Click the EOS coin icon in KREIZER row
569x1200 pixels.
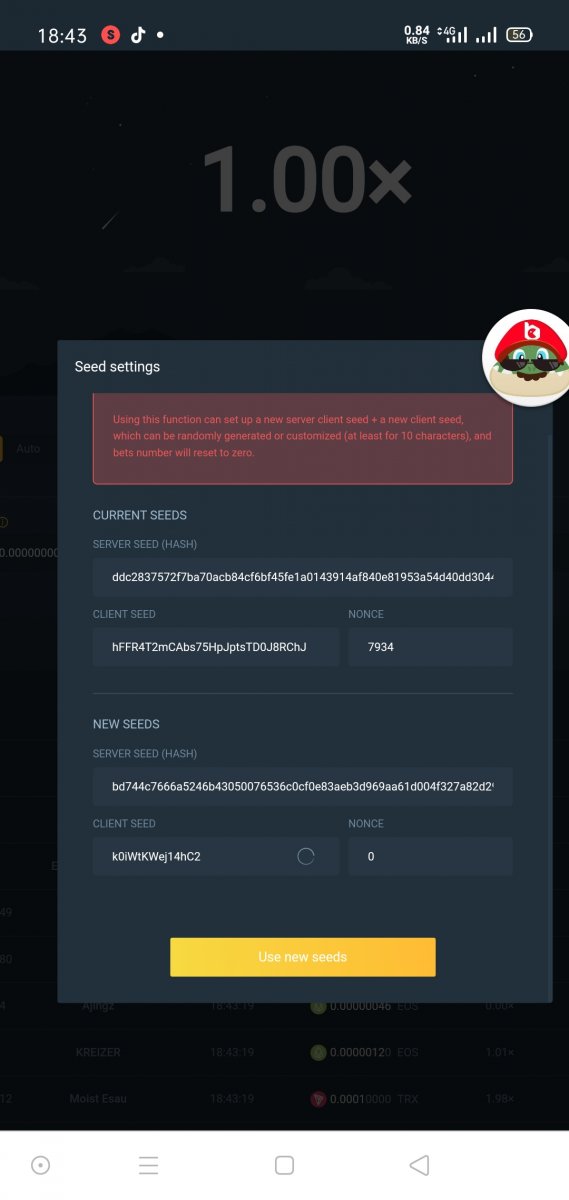[x=318, y=1052]
